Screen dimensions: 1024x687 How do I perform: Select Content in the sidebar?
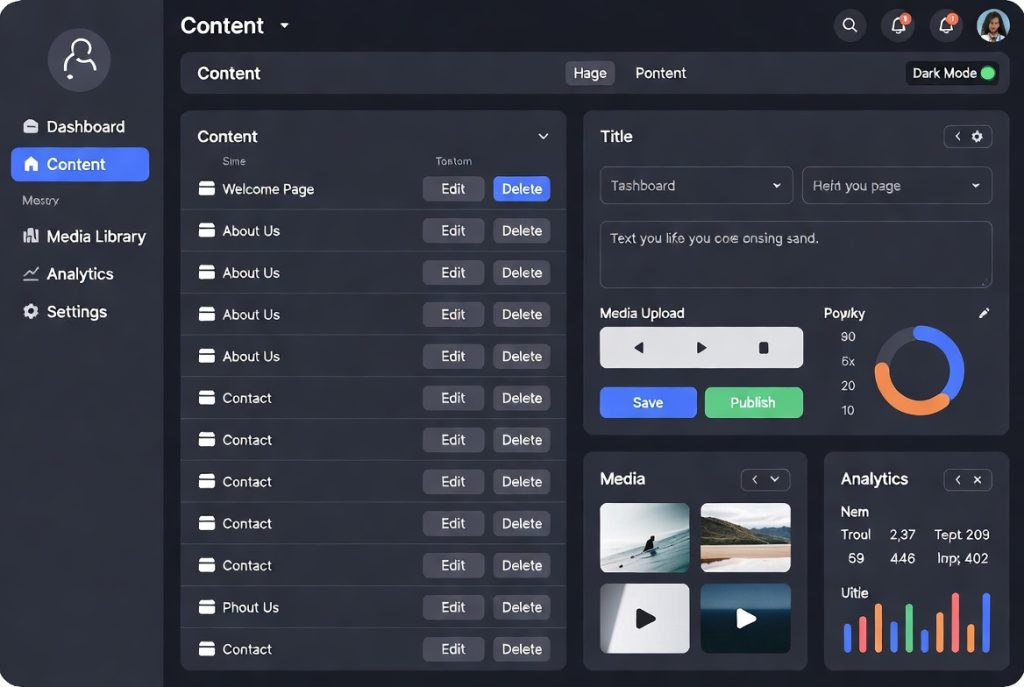click(x=80, y=164)
